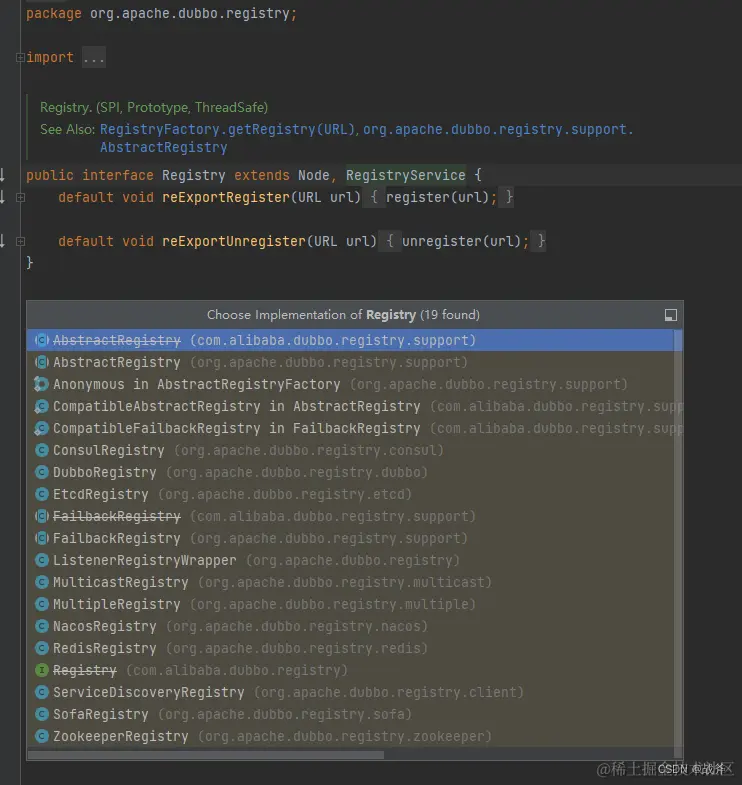Click abstract class icon beside org.apache AbstractRegistry
Screen dimensions: 742x785
pyautogui.click(x=42, y=362)
